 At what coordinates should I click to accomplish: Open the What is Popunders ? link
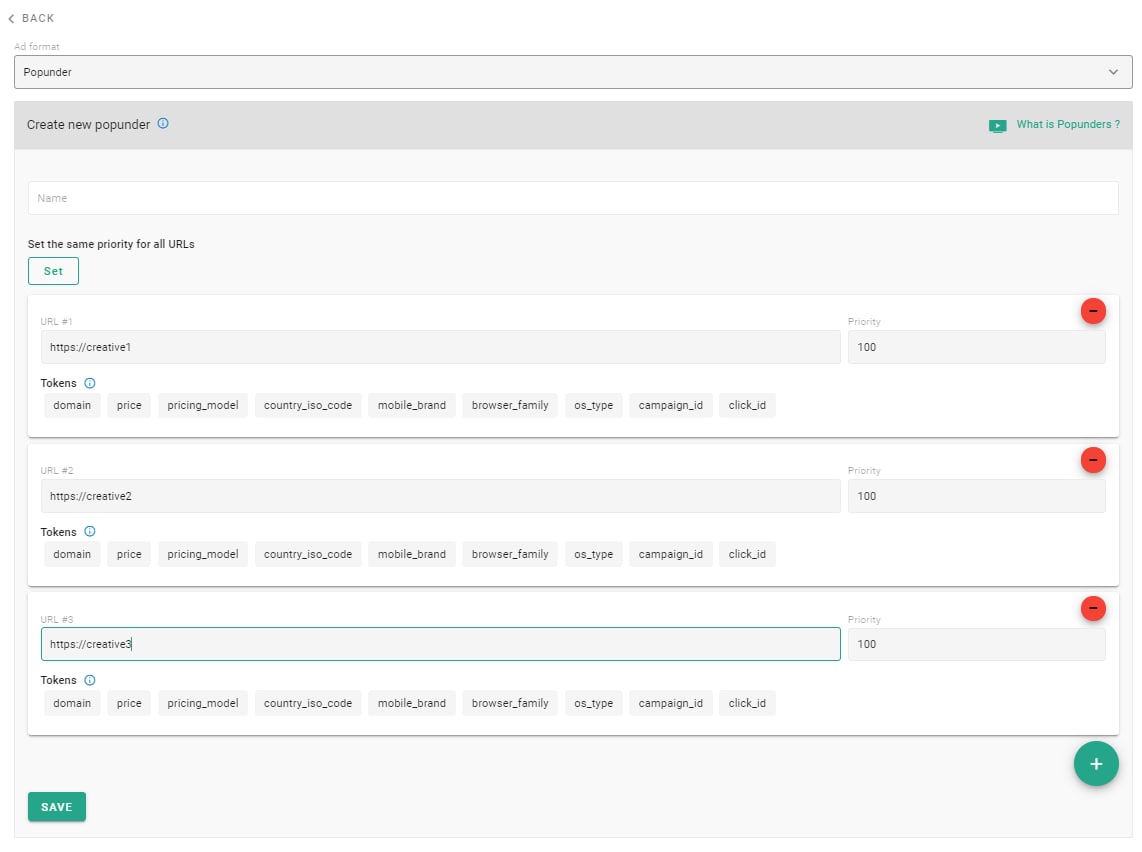(x=1068, y=125)
